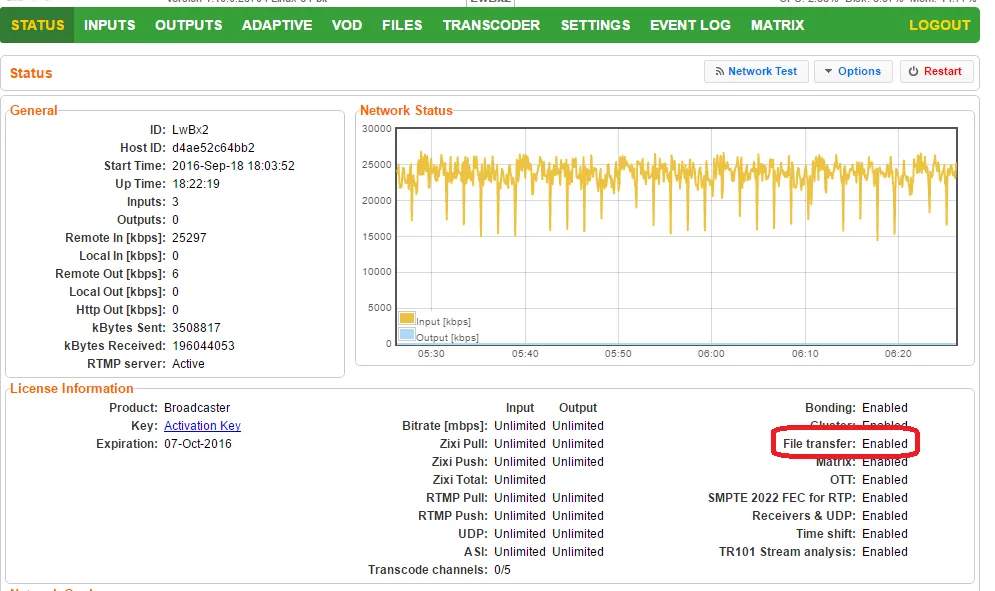Click the Receivers & UDP Enabled value
The height and width of the screenshot is (591, 995).
point(885,516)
